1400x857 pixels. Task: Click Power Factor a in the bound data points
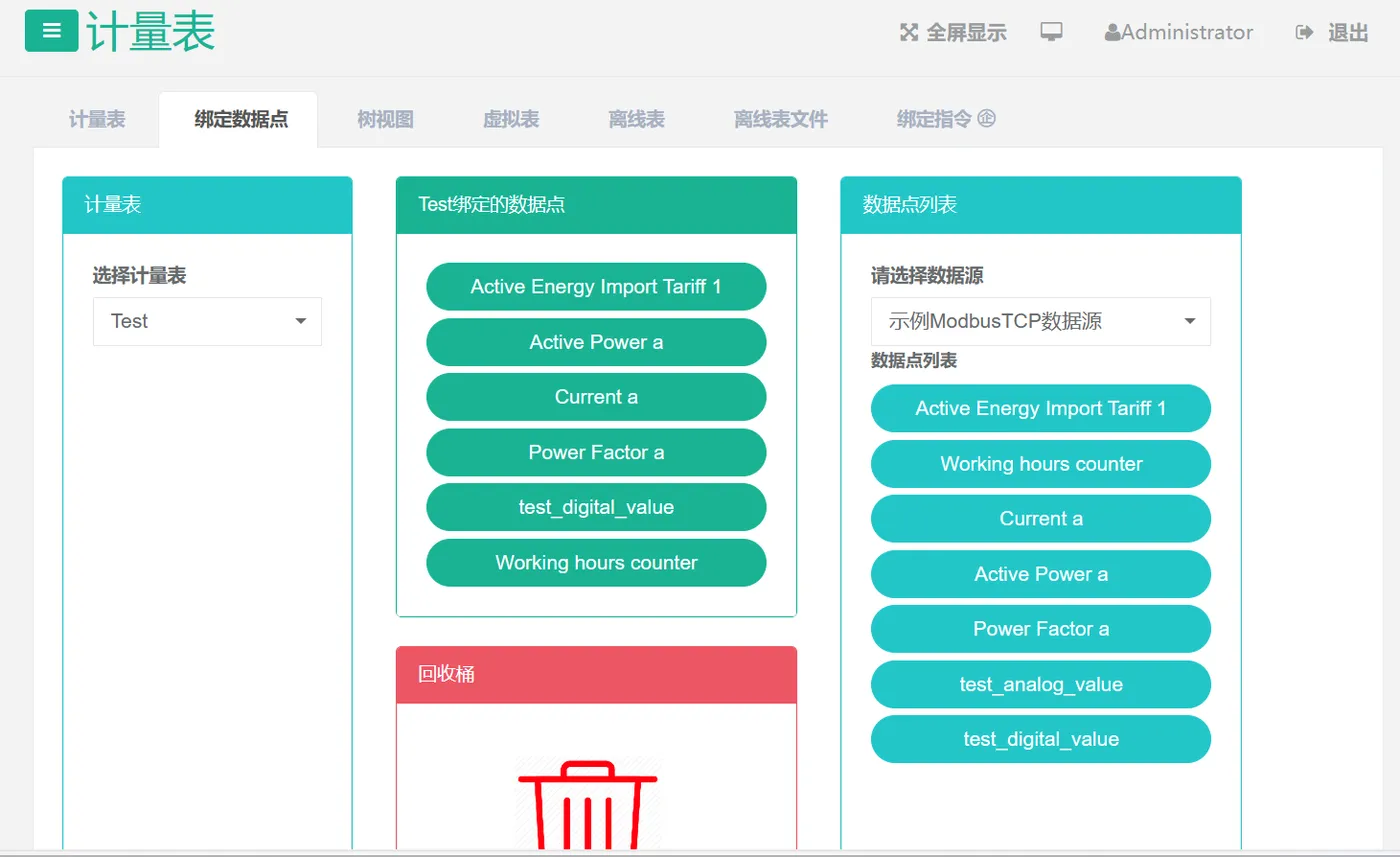tap(596, 452)
